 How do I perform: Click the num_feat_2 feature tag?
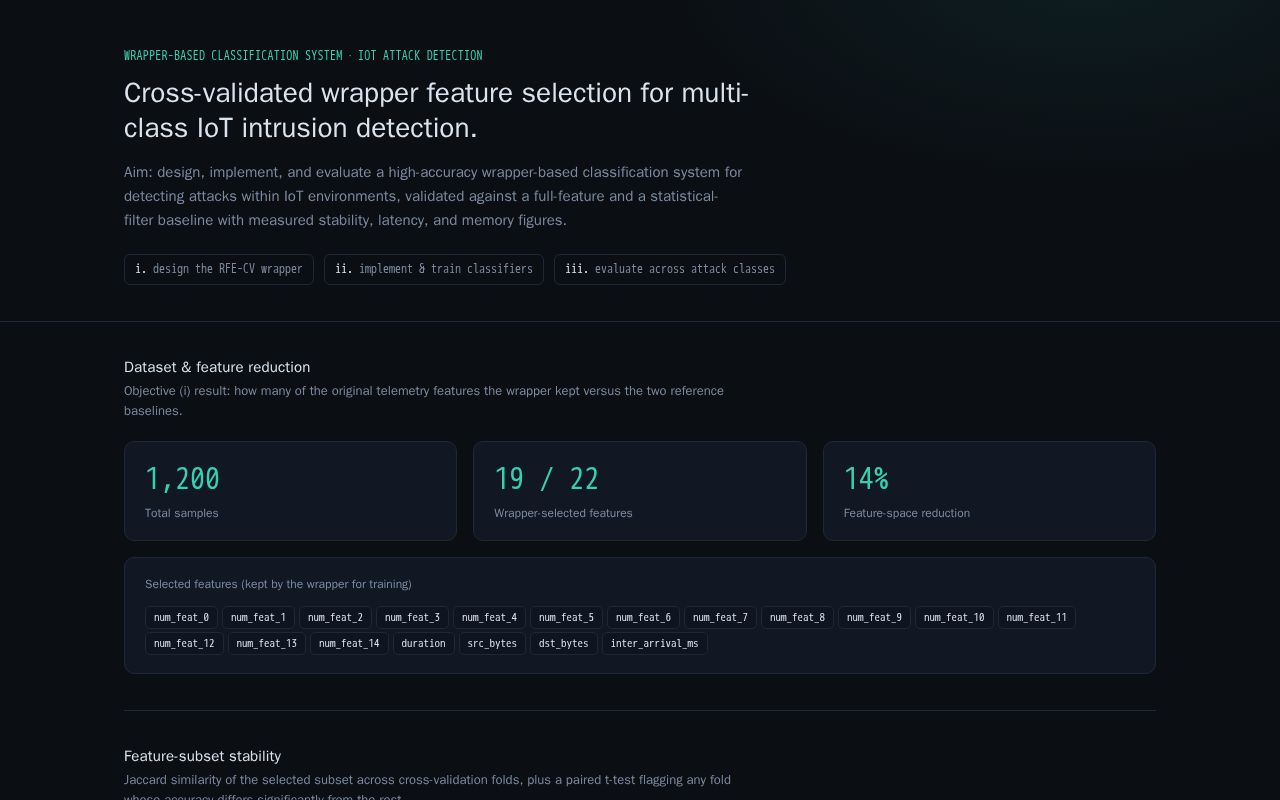click(x=335, y=617)
